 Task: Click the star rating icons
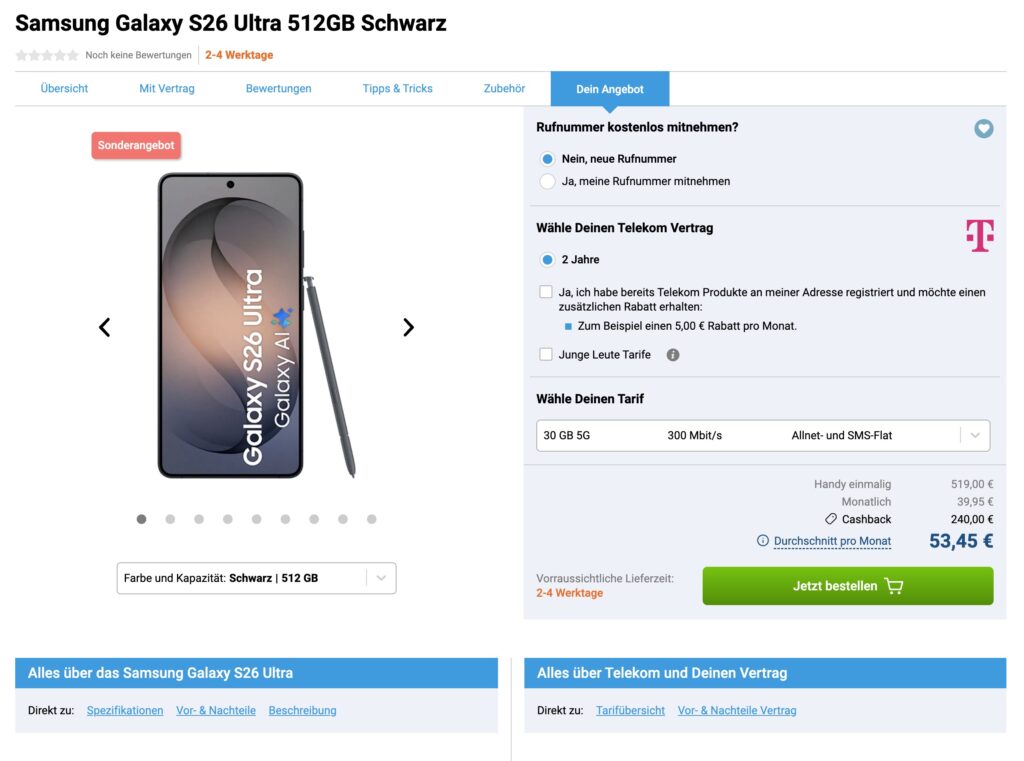47,55
